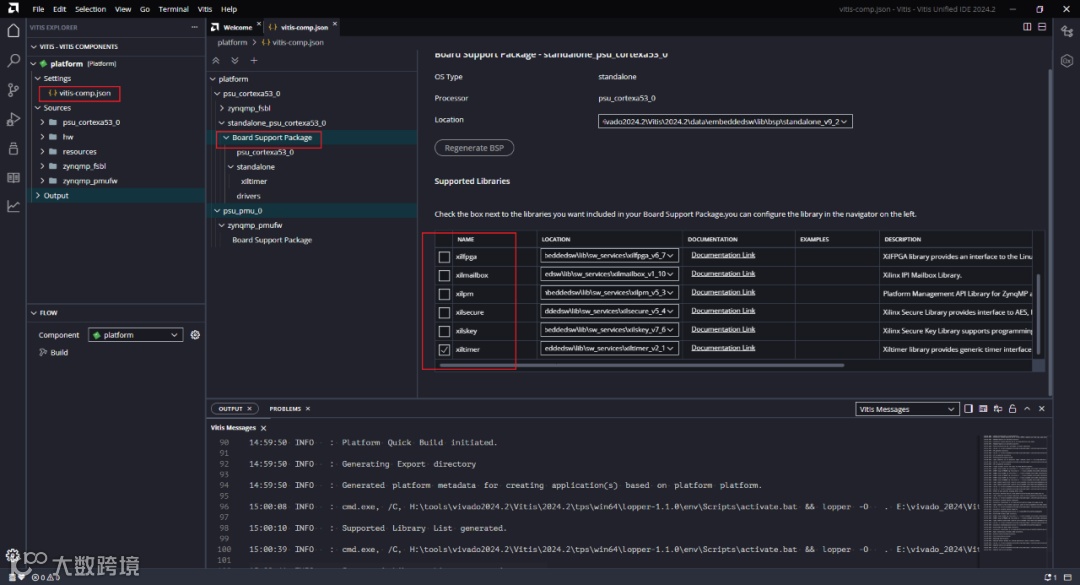Enable the xilmailbox library checkbox
This screenshot has height=585, width=1080.
[444, 276]
